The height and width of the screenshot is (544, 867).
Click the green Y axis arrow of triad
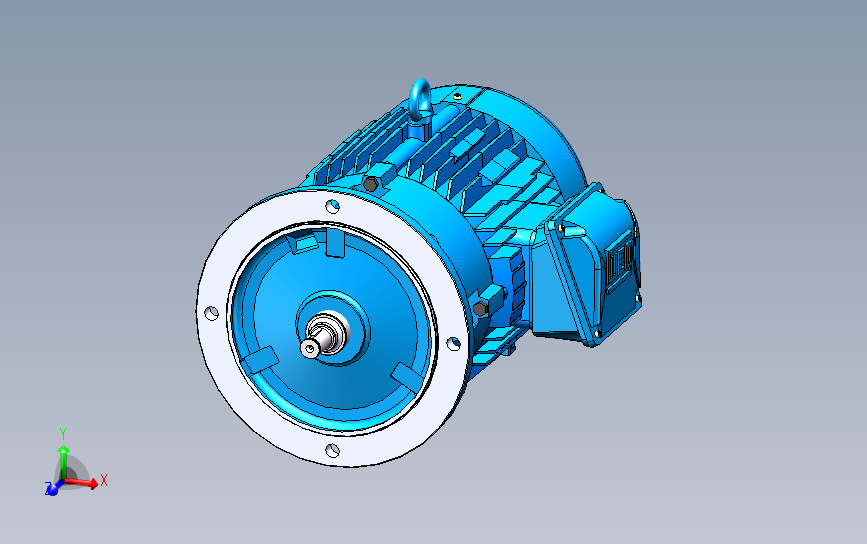[64, 462]
